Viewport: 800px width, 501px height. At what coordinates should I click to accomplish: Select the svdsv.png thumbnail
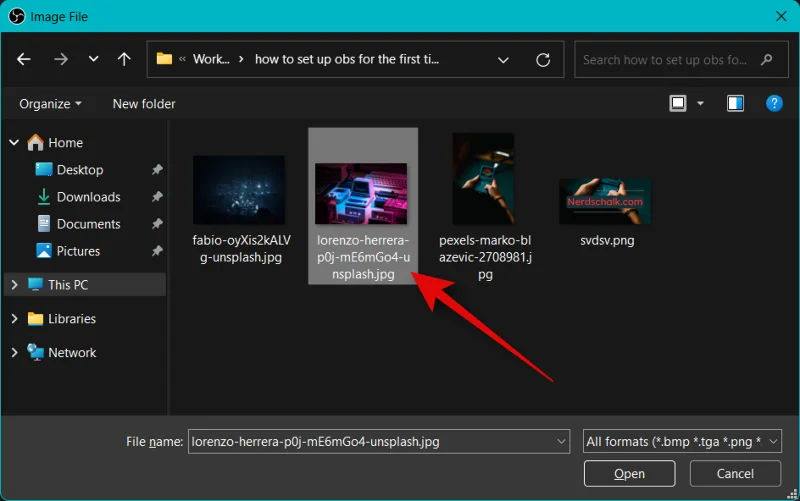point(605,201)
